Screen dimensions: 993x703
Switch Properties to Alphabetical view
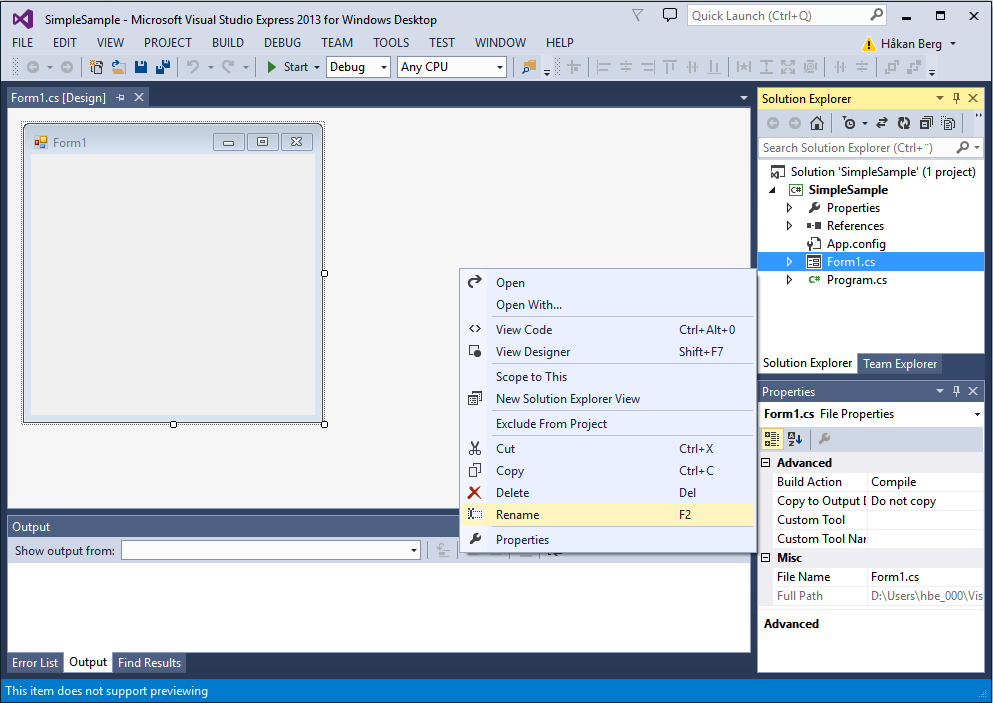tap(795, 438)
